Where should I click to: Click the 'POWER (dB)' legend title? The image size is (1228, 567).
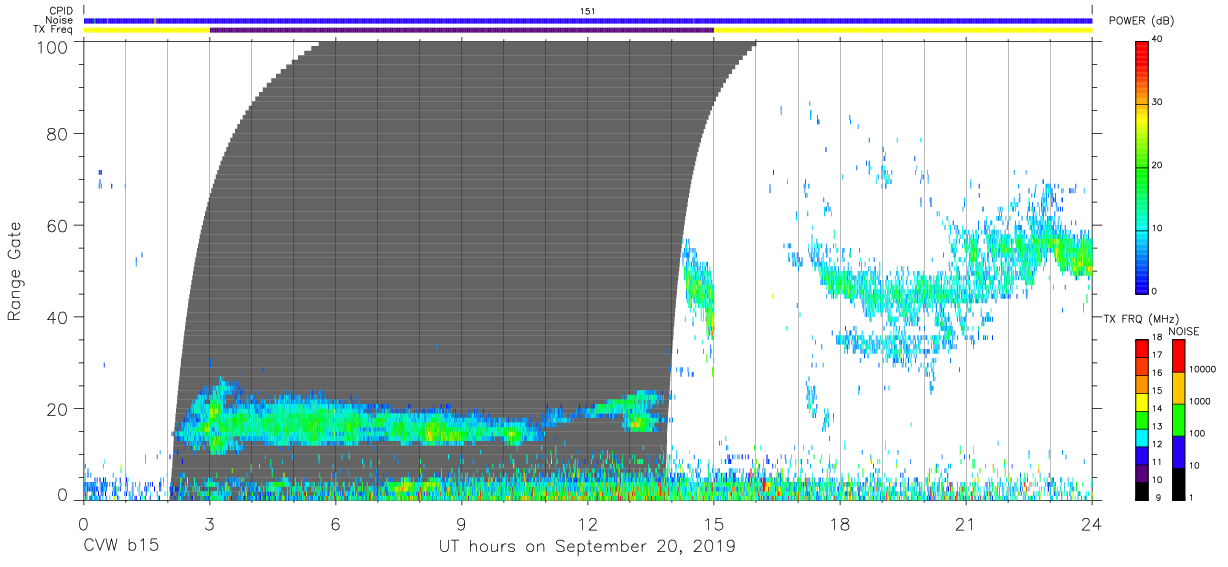tap(1142, 21)
